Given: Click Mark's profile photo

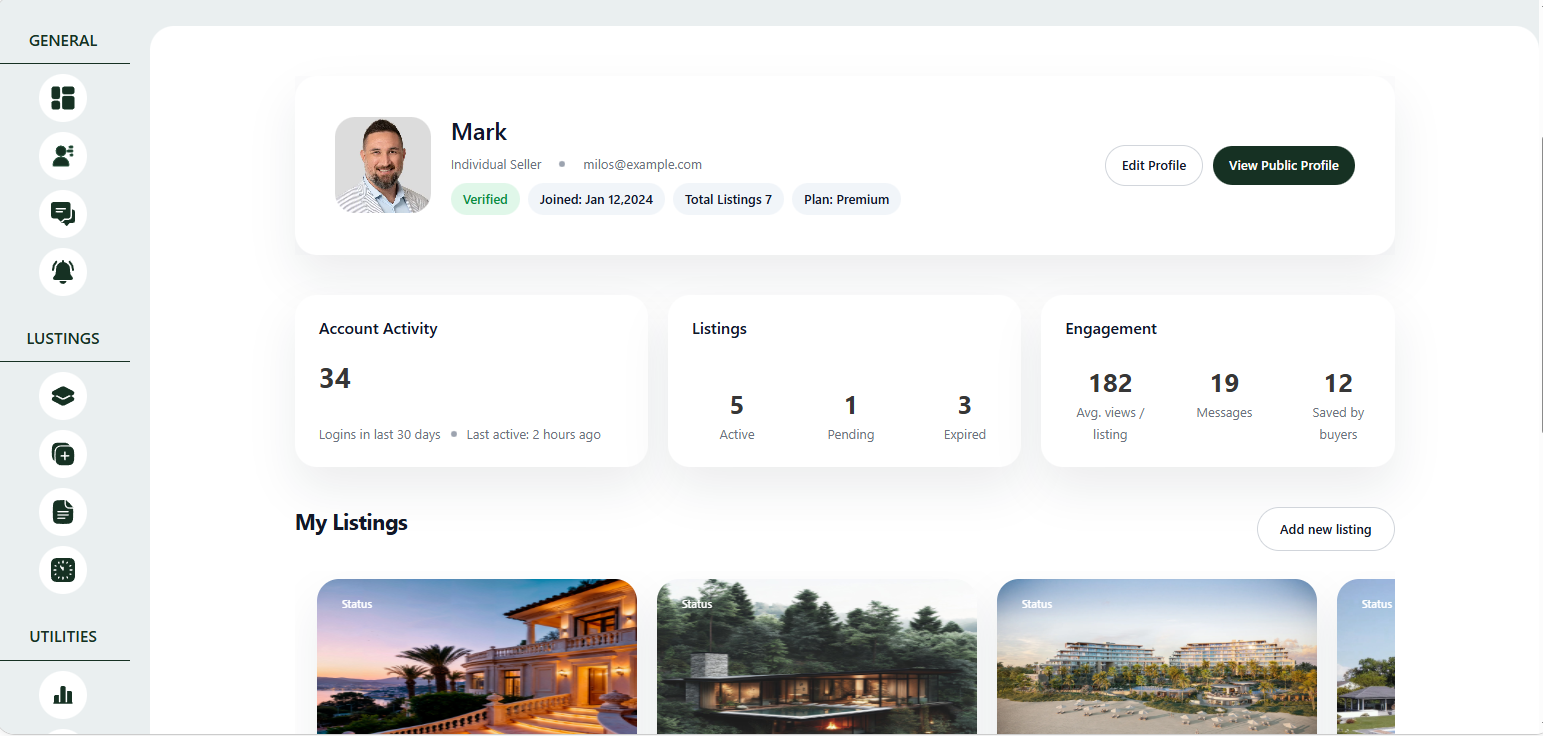Looking at the screenshot, I should (383, 165).
